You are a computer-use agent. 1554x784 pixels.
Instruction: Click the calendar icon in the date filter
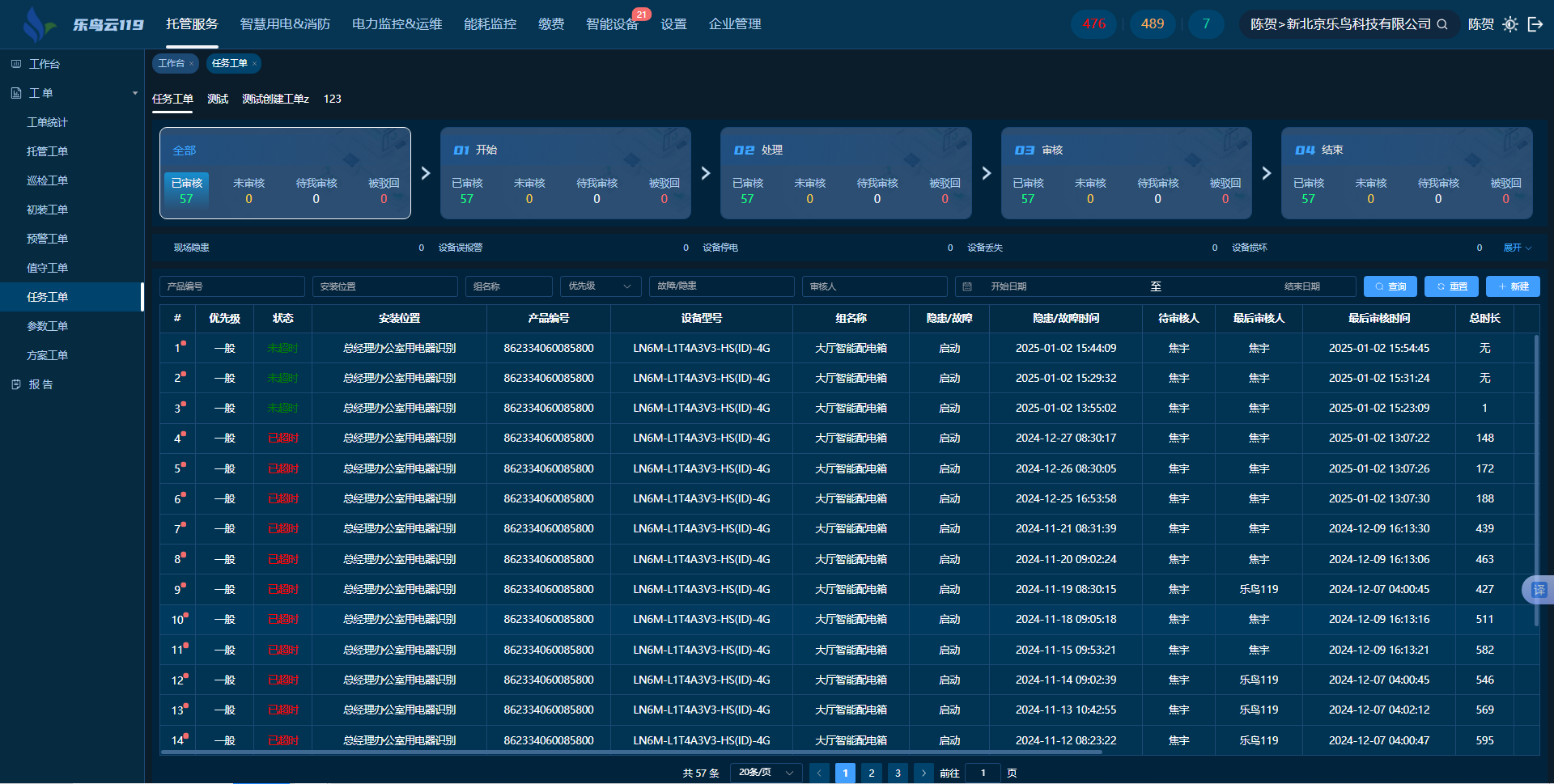click(967, 286)
